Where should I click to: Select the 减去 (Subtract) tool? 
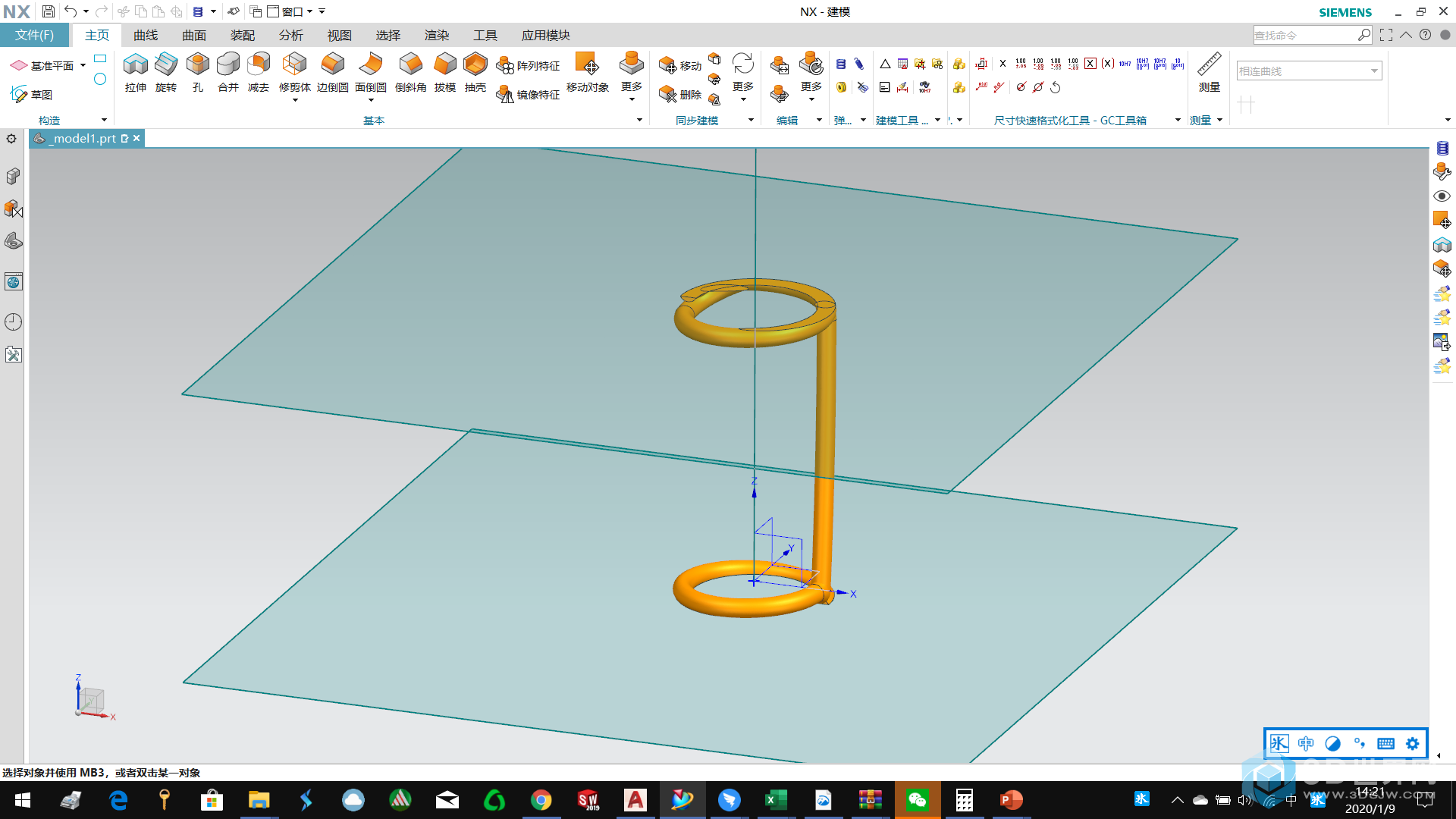(x=259, y=73)
